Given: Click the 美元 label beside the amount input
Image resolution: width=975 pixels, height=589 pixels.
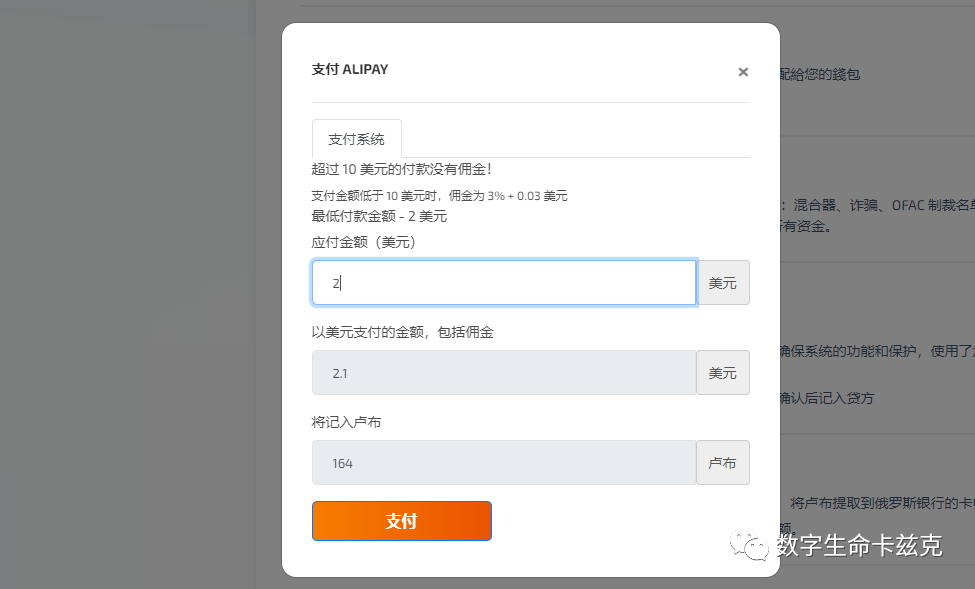Looking at the screenshot, I should click(723, 283).
